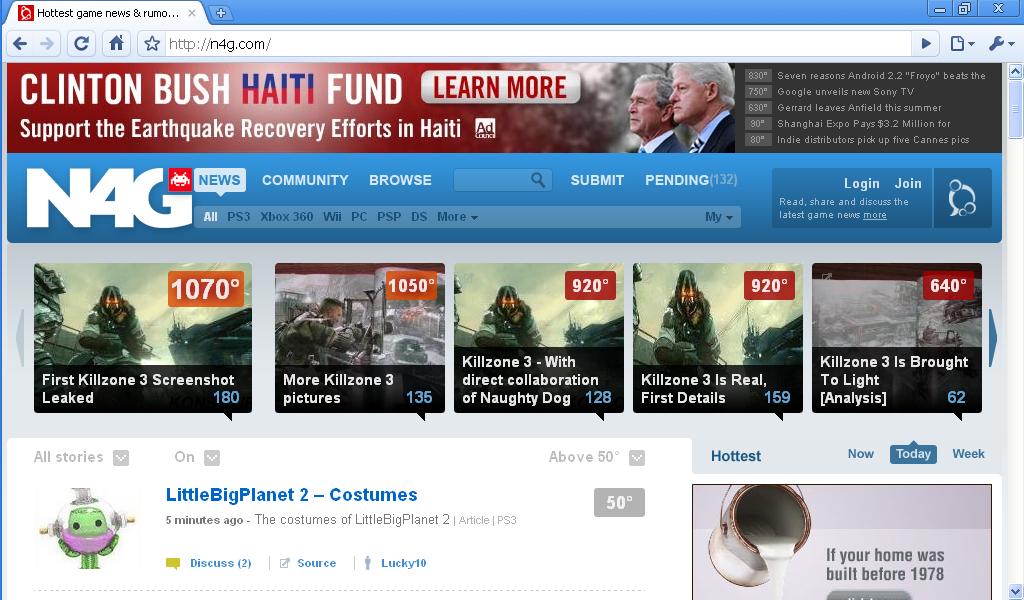The width and height of the screenshot is (1024, 600).
Task: Click the Go arrow beside the address bar
Action: tap(925, 44)
